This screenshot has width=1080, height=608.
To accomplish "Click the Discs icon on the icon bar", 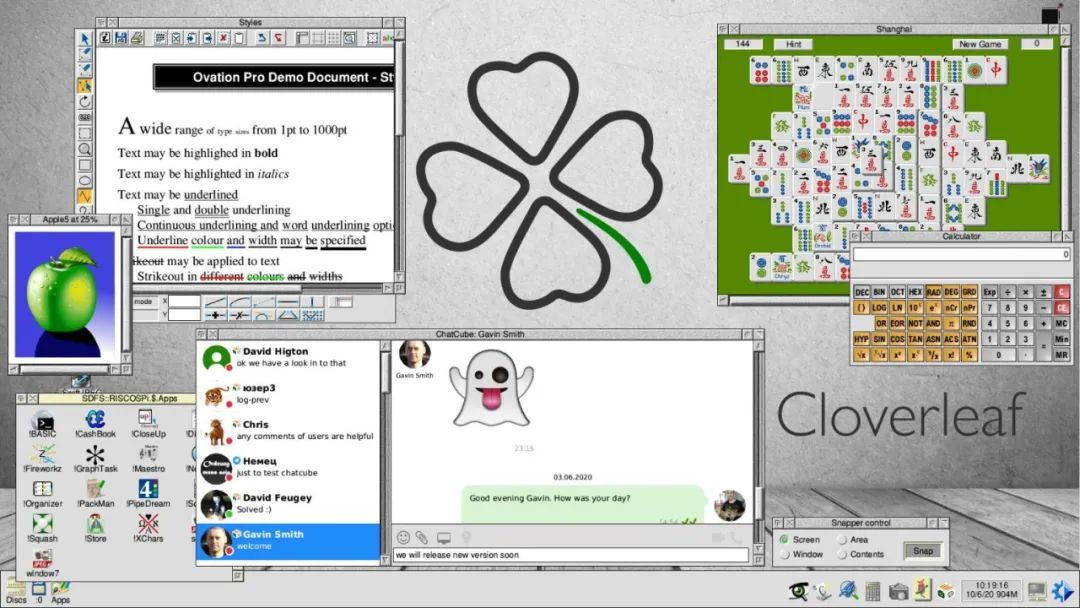I will (x=16, y=591).
